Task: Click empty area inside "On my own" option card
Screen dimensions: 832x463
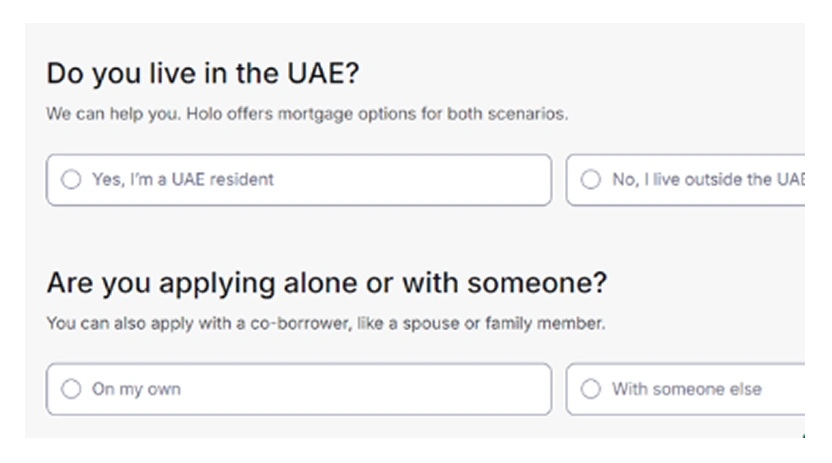Action: [380, 389]
